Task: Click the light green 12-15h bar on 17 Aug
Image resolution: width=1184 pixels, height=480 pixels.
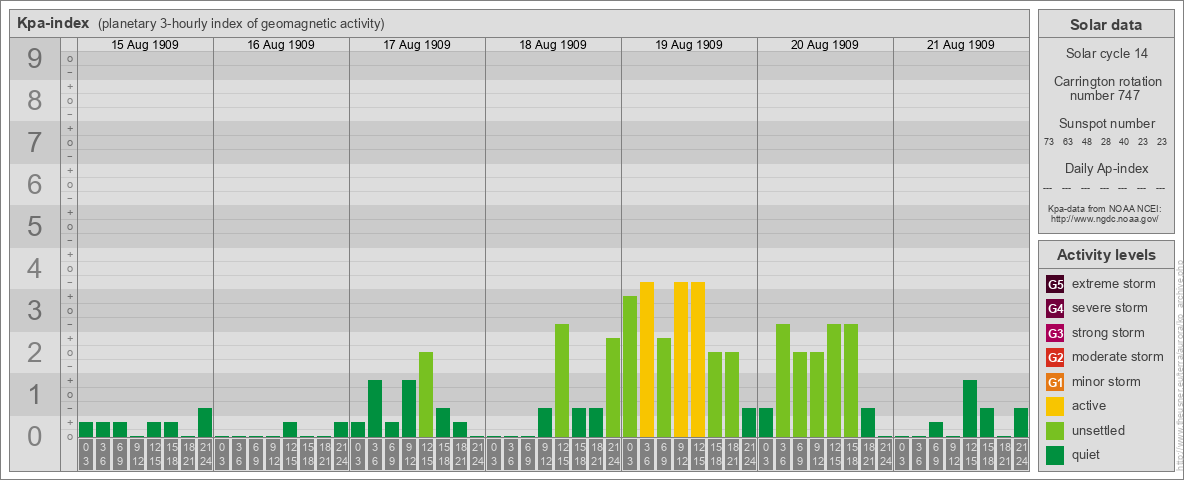Action: (x=426, y=394)
